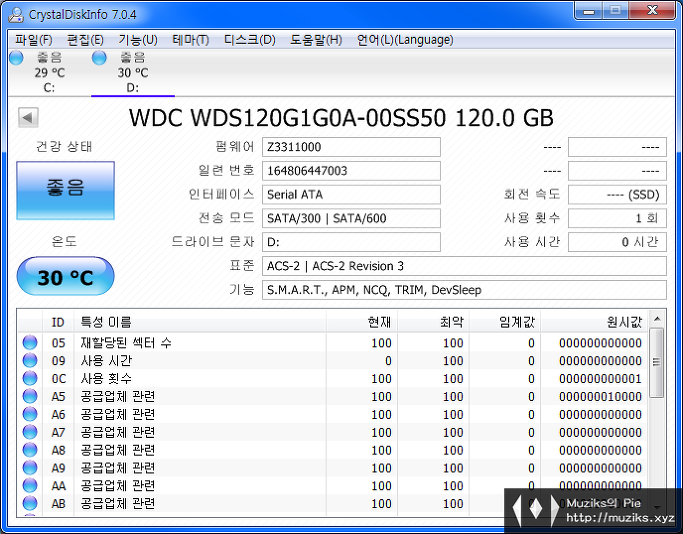Open the 테마(T) menu

tap(190, 40)
